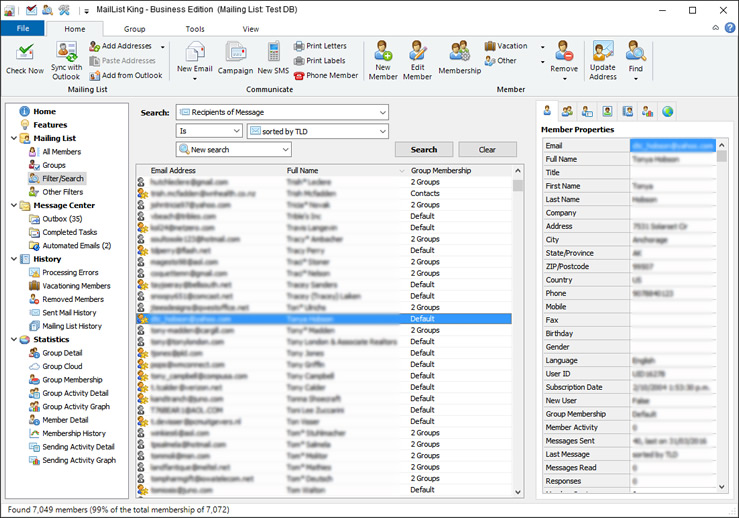Open help with the question mark icon

coord(730,27)
